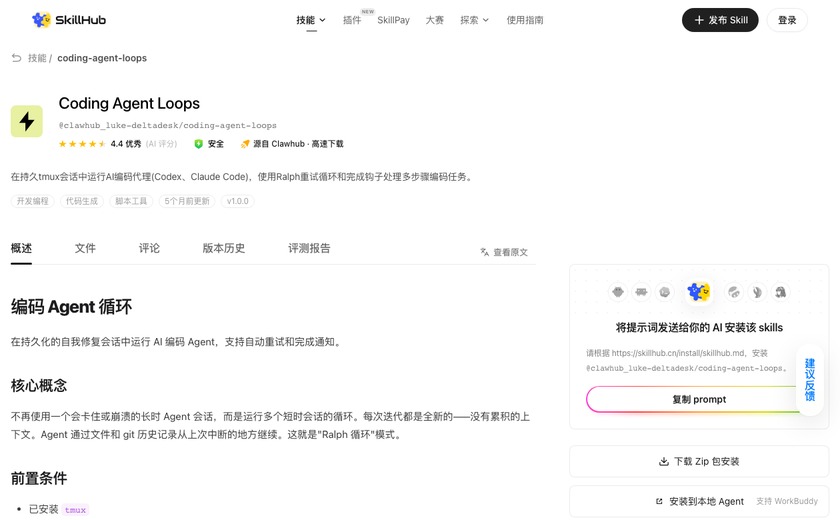
Task: Click the 5个月前更新 tag
Action: pos(187,201)
